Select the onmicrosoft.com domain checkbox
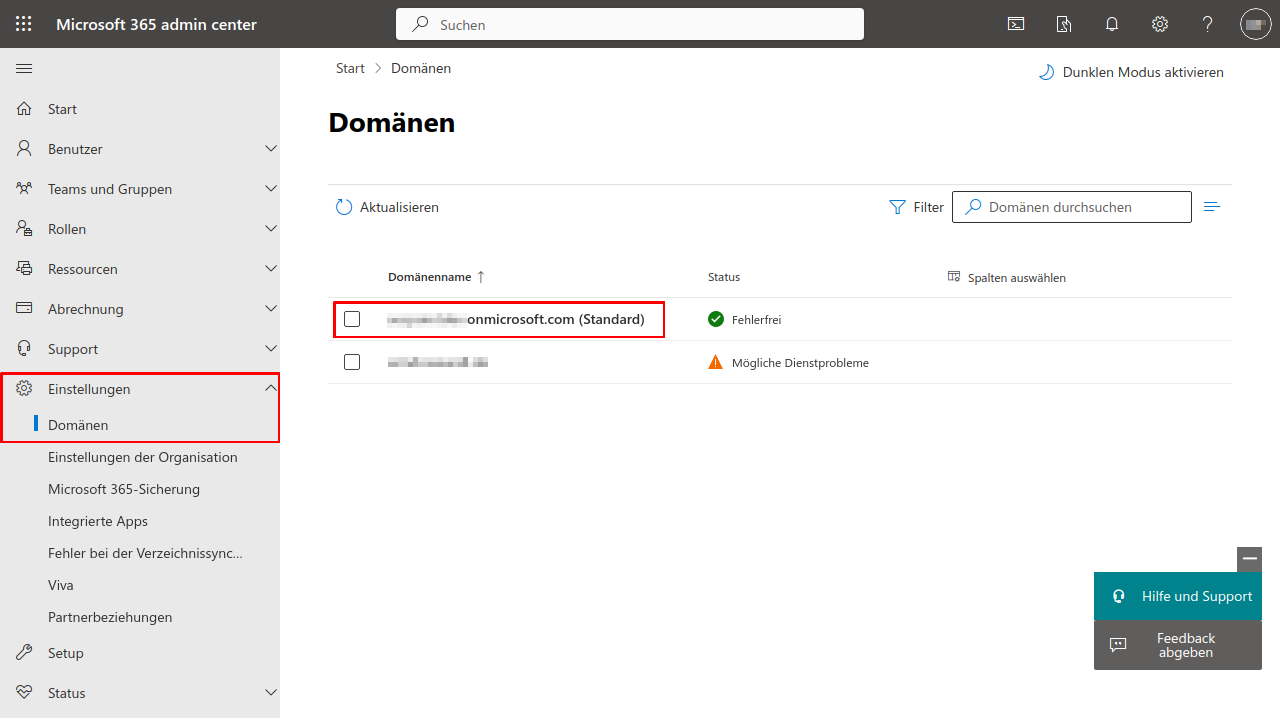 coord(352,319)
